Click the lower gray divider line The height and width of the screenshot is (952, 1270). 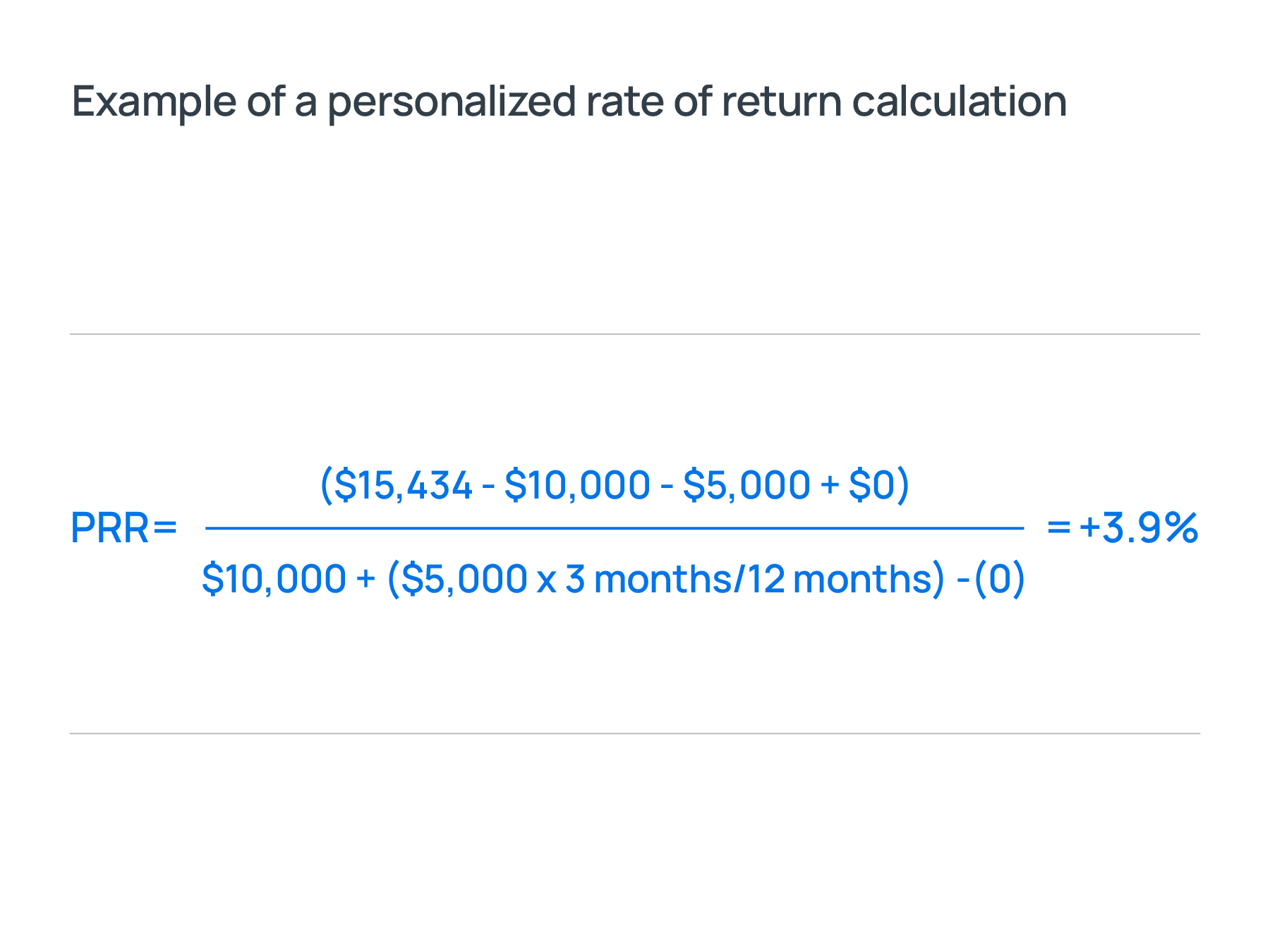coord(635,733)
